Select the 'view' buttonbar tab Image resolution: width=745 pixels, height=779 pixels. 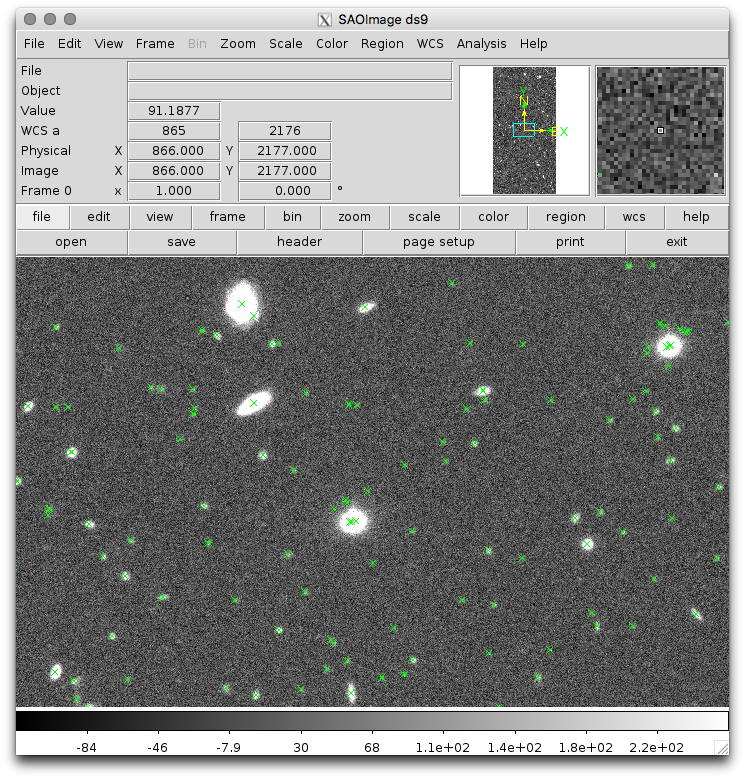(160, 217)
